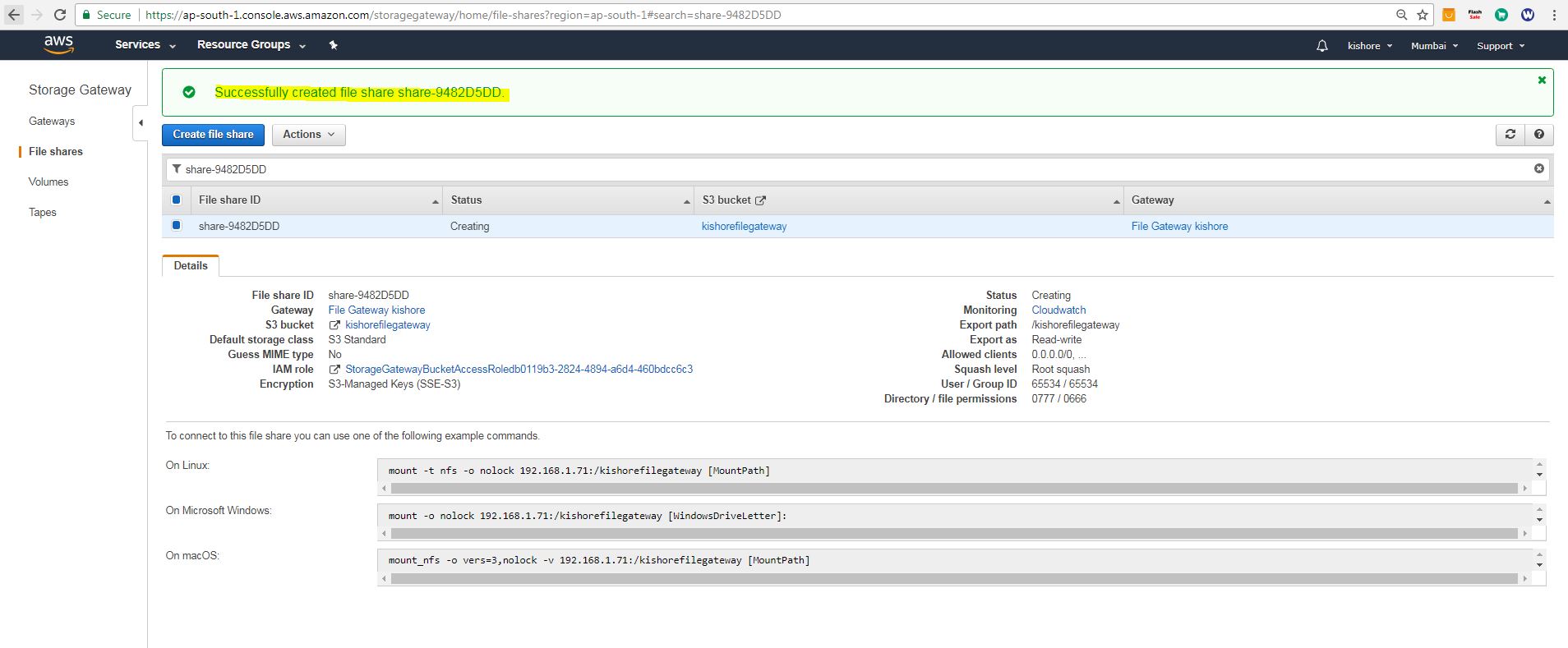Switch to the Details tab
This screenshot has width=1568, height=648.
(191, 265)
